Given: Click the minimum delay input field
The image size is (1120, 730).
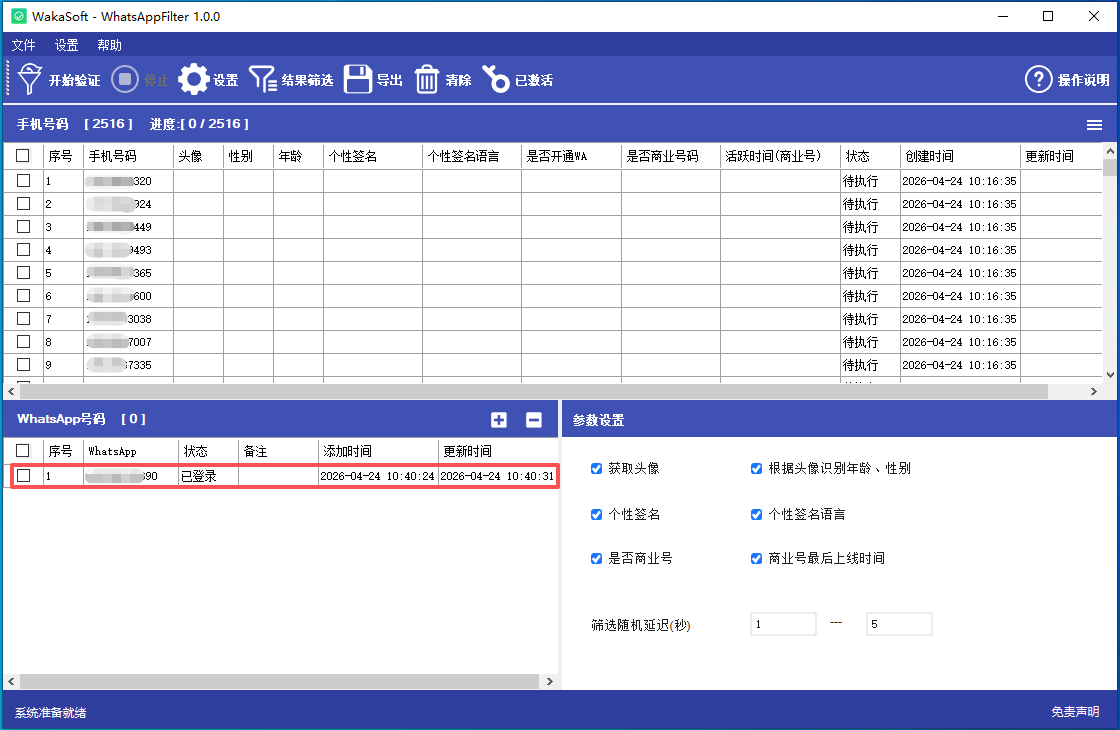Looking at the screenshot, I should point(783,624).
